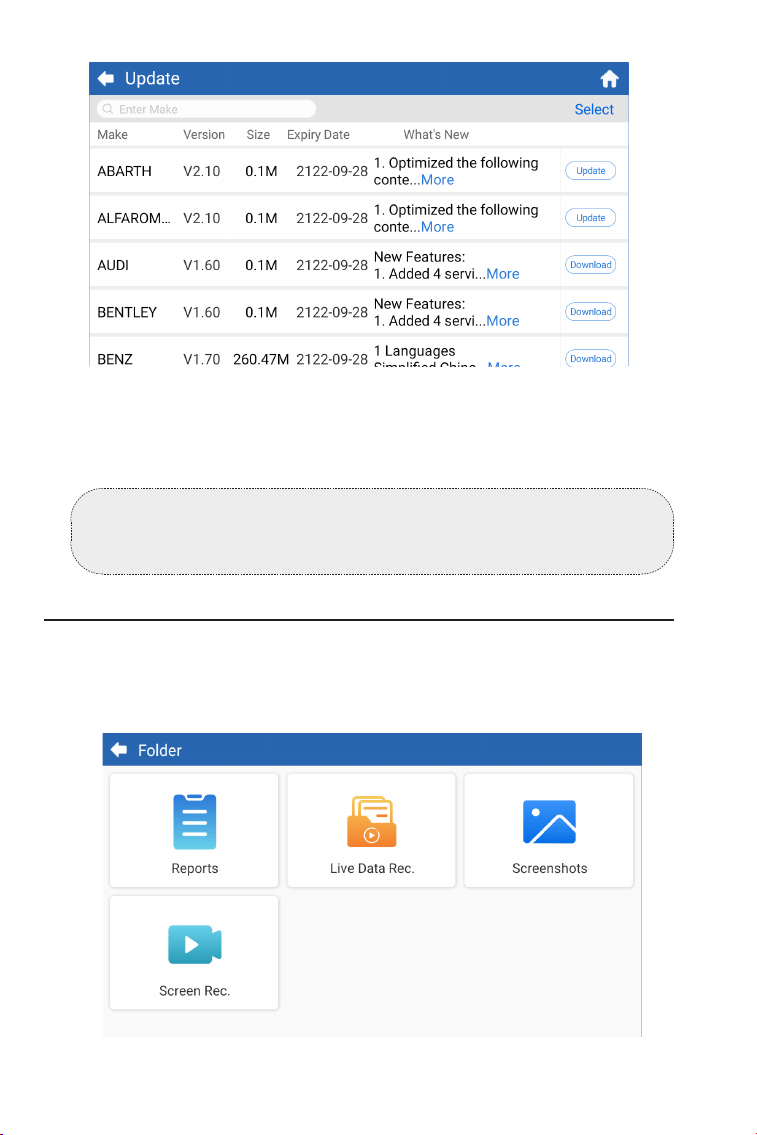This screenshot has width=757, height=1135.
Task: Click the Folder title text
Action: 160,751
